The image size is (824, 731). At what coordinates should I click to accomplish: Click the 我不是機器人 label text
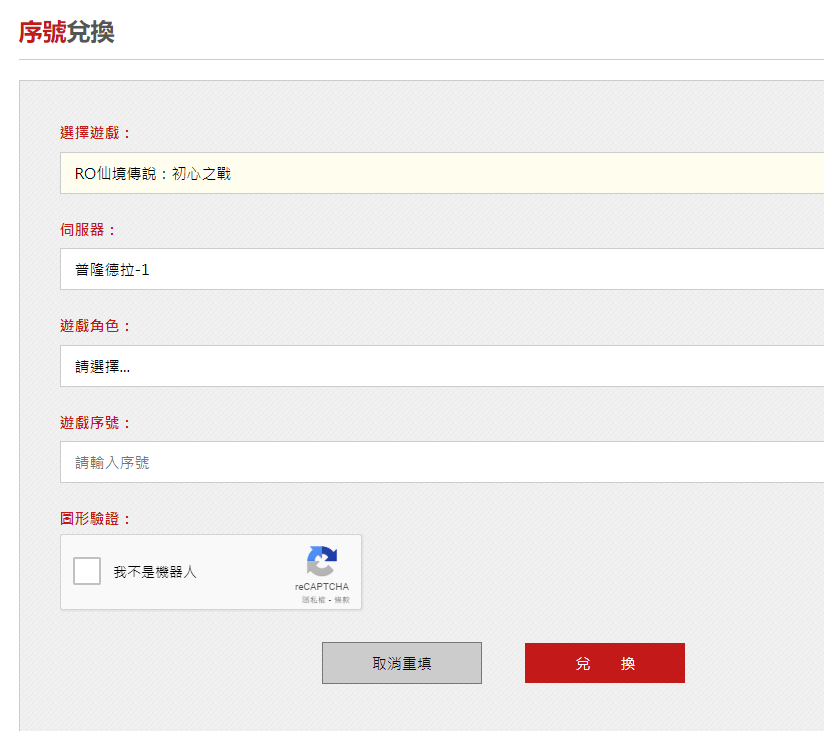(x=155, y=572)
